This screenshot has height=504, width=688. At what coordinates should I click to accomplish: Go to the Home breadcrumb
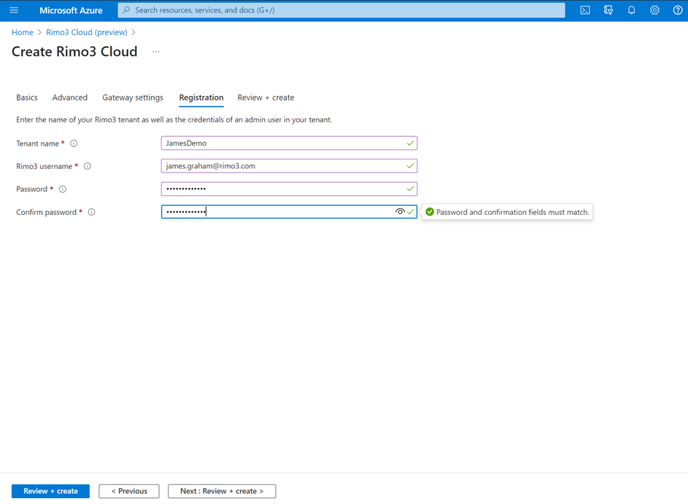pyautogui.click(x=22, y=32)
